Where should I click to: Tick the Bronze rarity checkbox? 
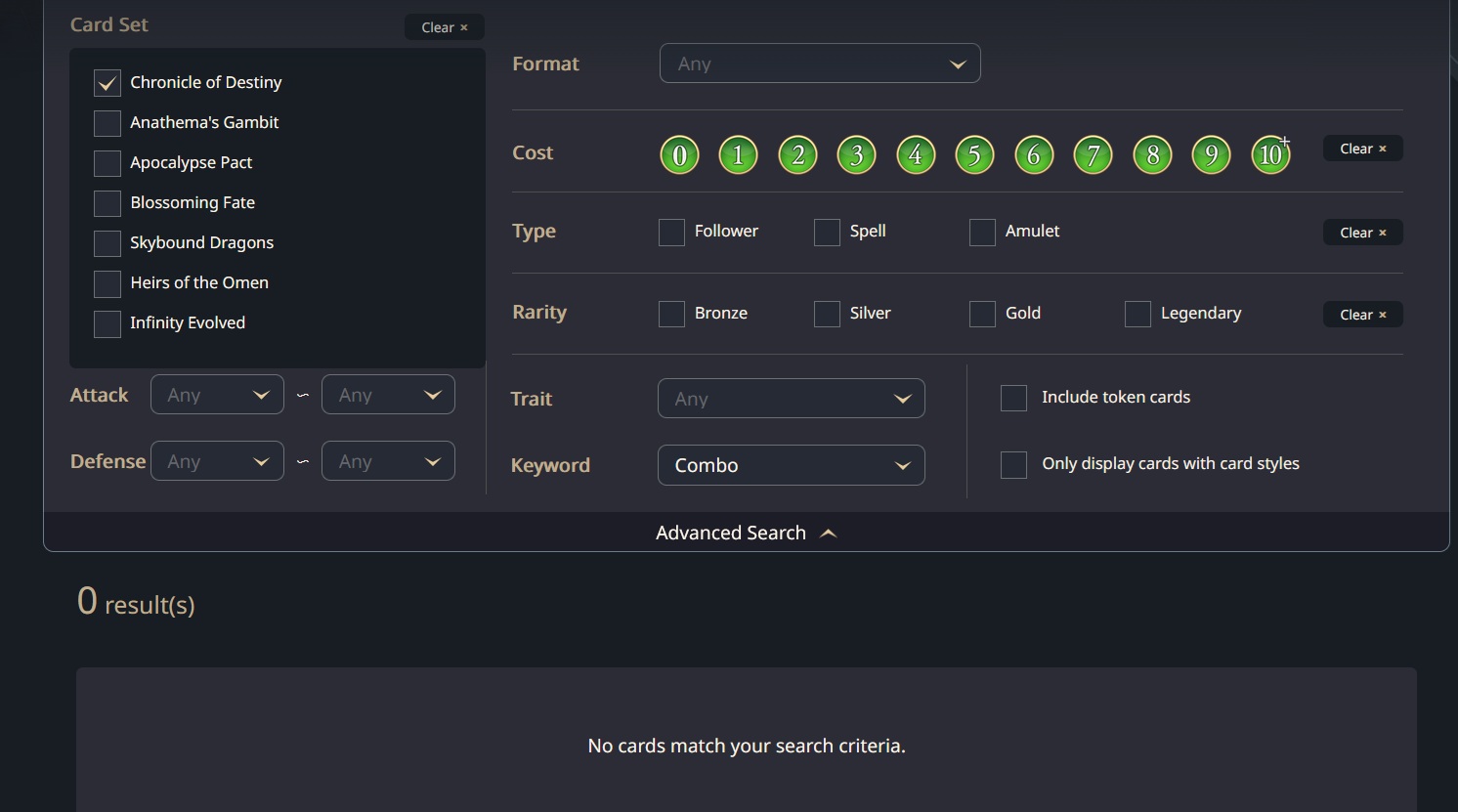pyautogui.click(x=671, y=314)
